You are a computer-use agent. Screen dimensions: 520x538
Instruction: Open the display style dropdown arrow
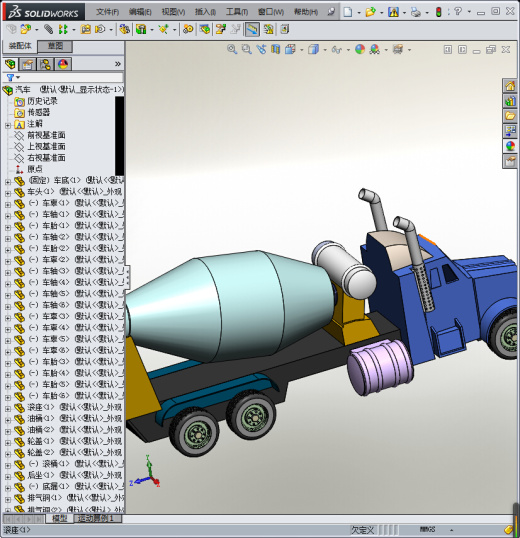coord(325,50)
